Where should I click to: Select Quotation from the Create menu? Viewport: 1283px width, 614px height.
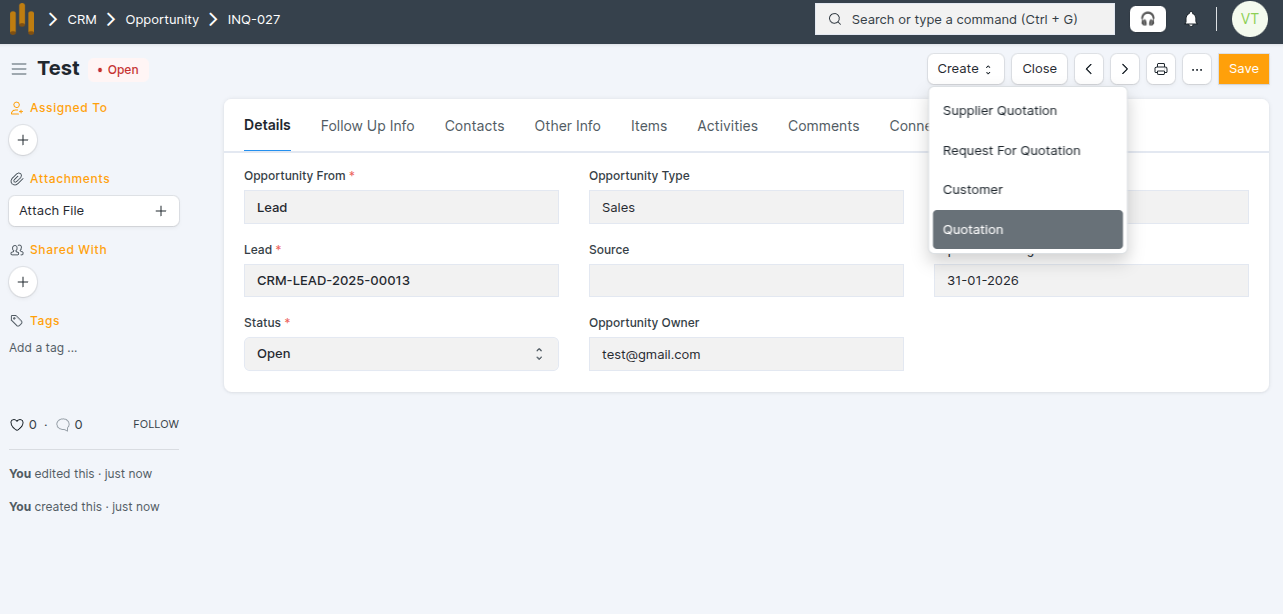pyautogui.click(x=1027, y=230)
